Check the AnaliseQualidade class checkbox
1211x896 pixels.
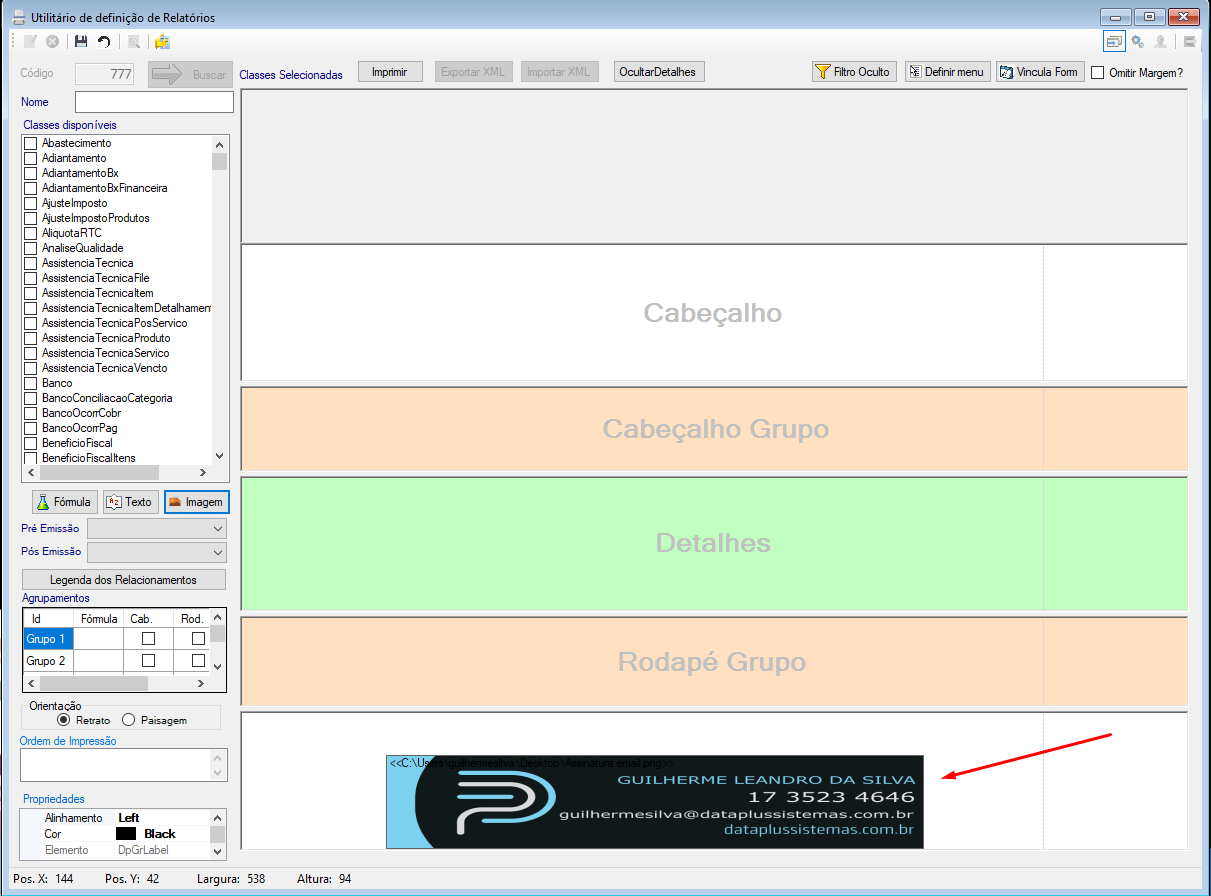click(x=31, y=248)
